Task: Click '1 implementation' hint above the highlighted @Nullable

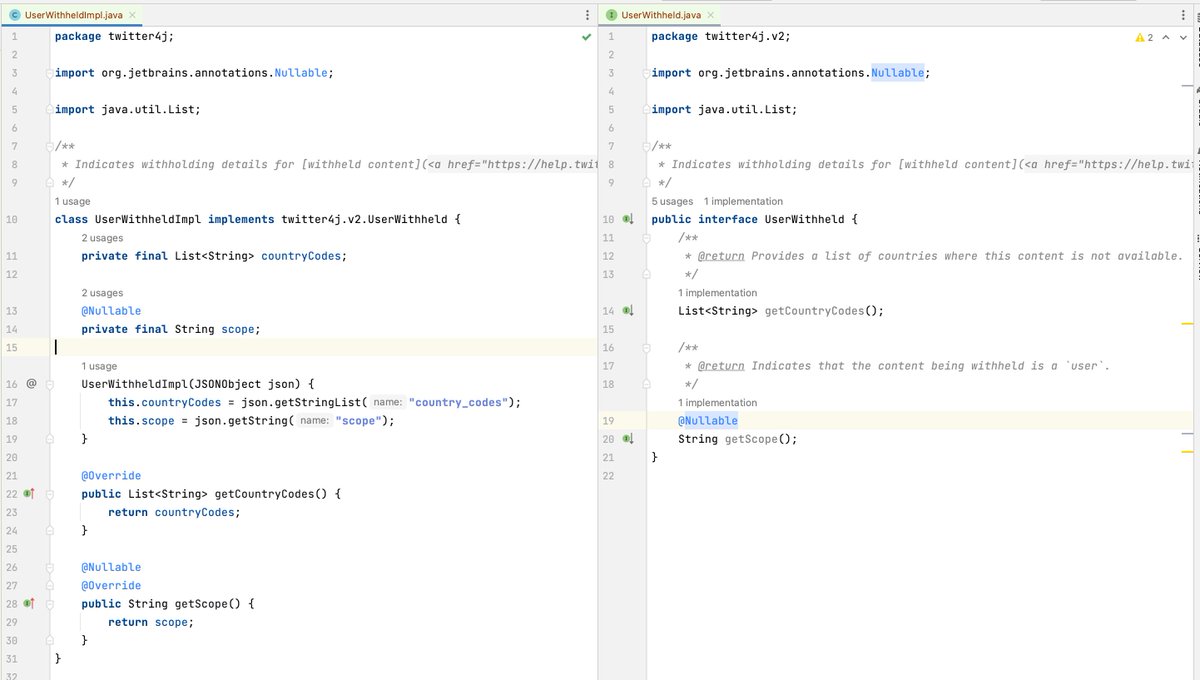Action: point(718,403)
